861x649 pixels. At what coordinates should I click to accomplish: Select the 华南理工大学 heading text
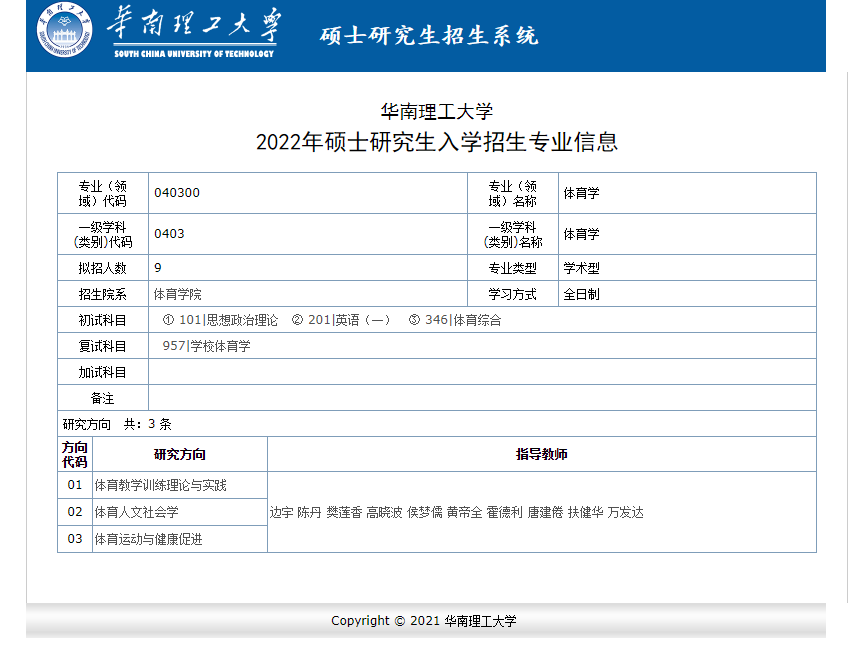[437, 111]
